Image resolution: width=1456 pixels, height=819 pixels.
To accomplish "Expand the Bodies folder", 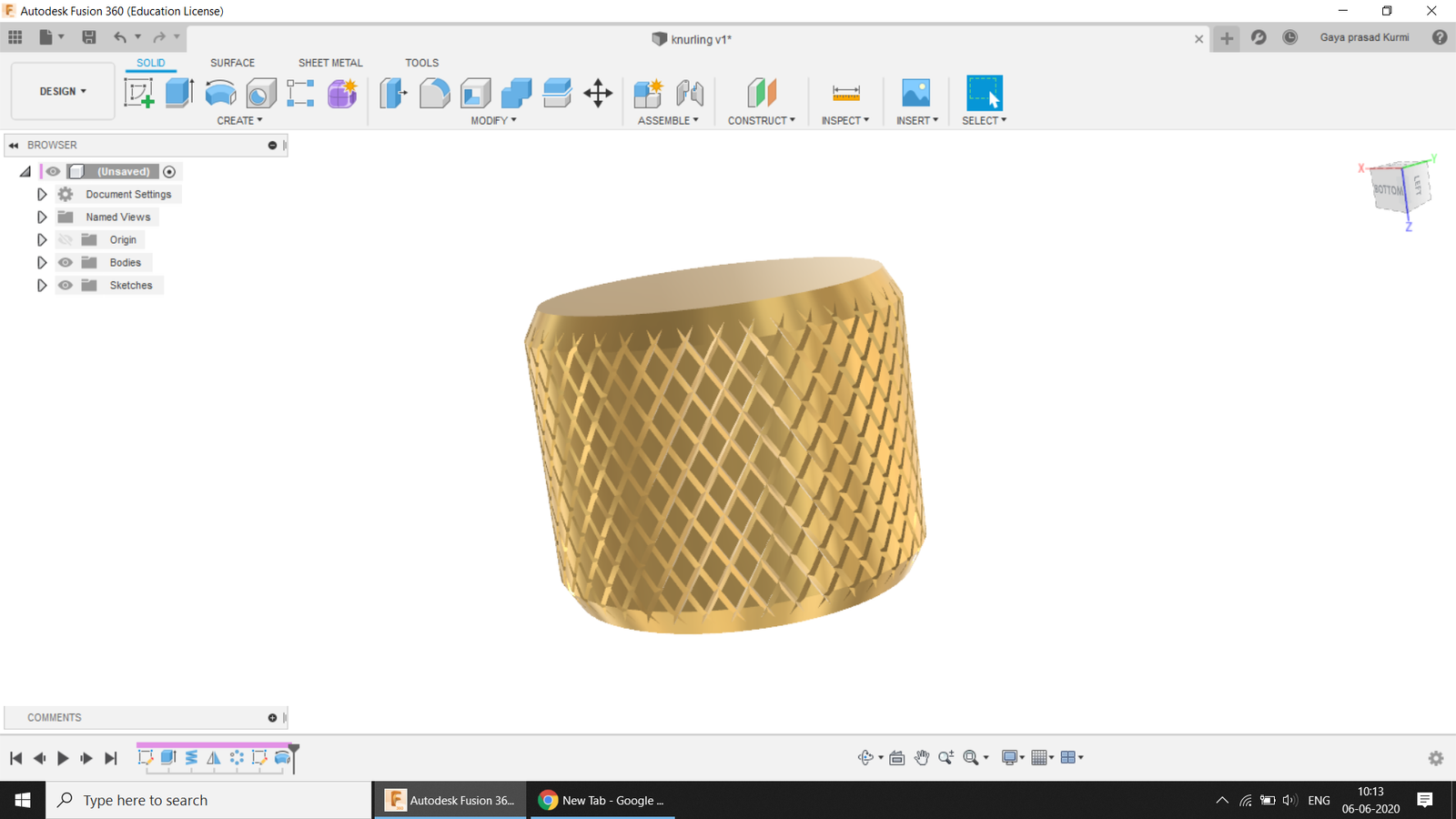I will (x=42, y=262).
